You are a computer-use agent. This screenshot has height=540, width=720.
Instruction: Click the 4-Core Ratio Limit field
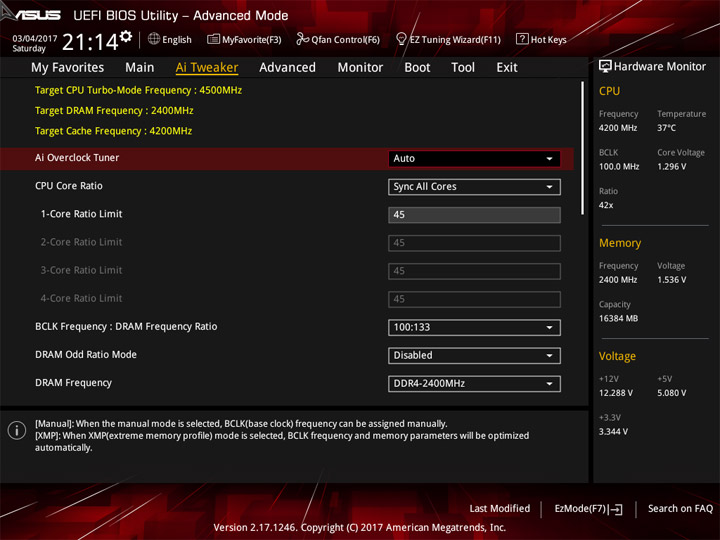[474, 299]
